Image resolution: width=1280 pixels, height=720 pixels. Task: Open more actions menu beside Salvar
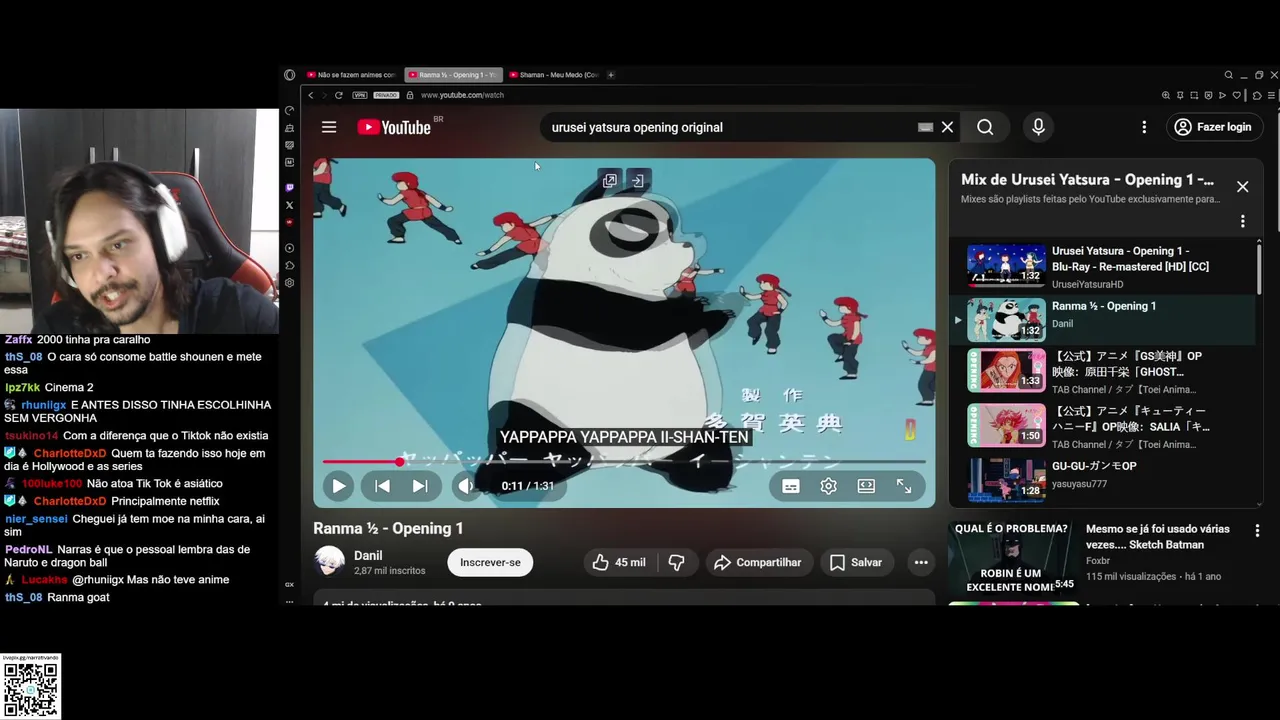click(921, 562)
